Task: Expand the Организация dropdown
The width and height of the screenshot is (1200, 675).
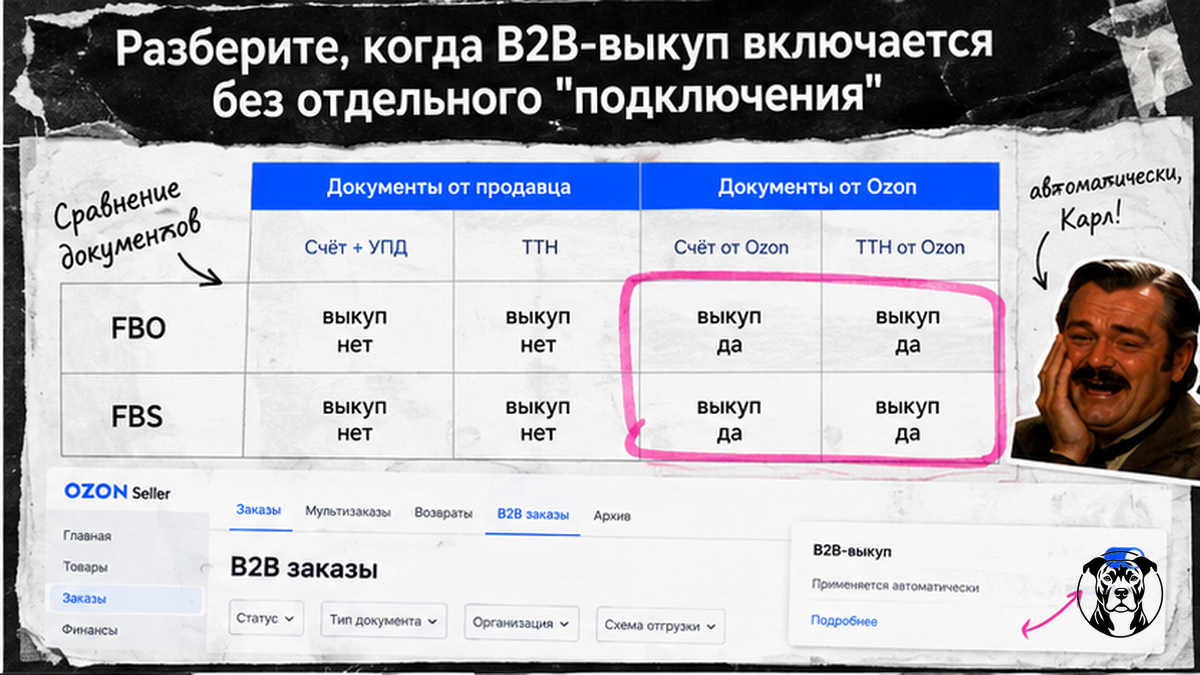Action: [x=521, y=623]
